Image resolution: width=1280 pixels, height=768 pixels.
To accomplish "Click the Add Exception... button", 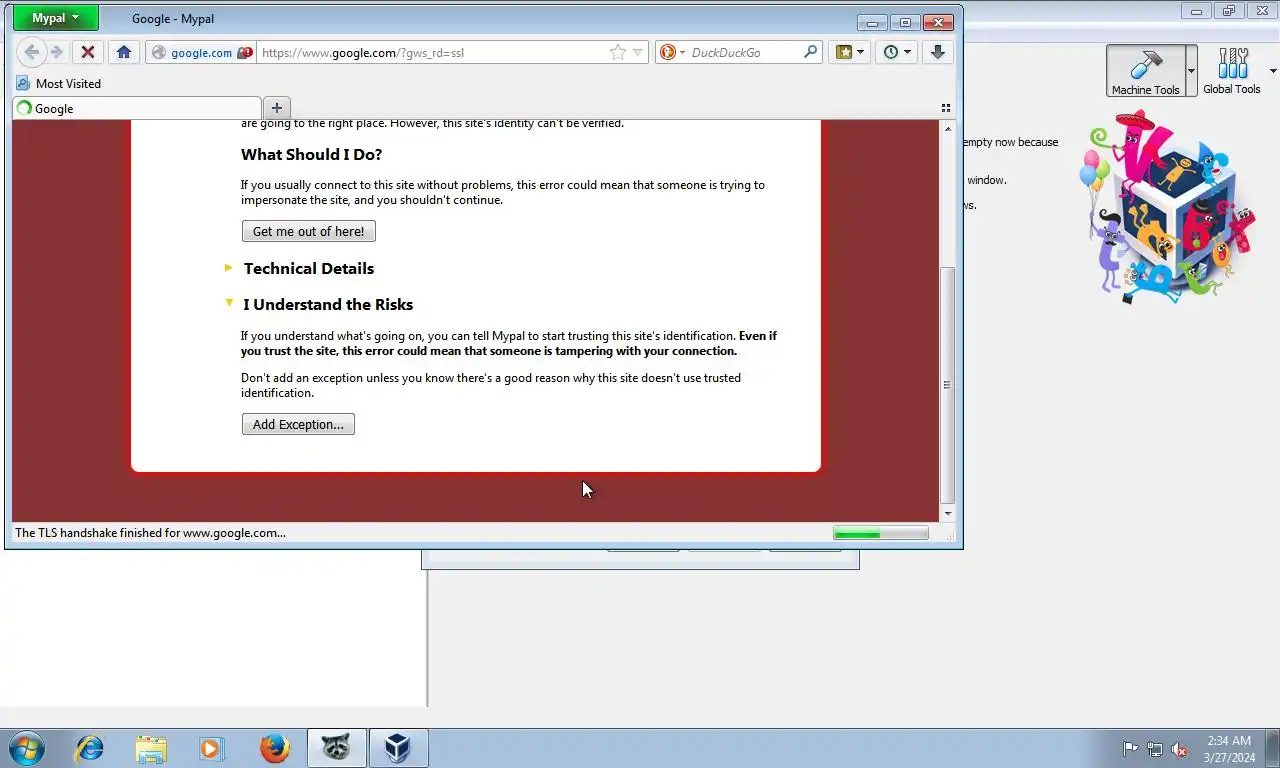I will 298,424.
